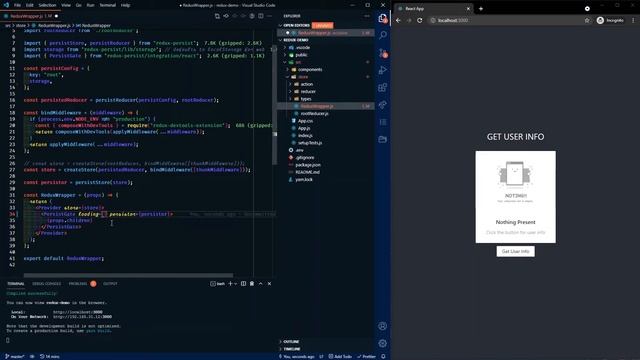Open a new browser tab
The height and width of the screenshot is (360, 640).
click(481, 9)
